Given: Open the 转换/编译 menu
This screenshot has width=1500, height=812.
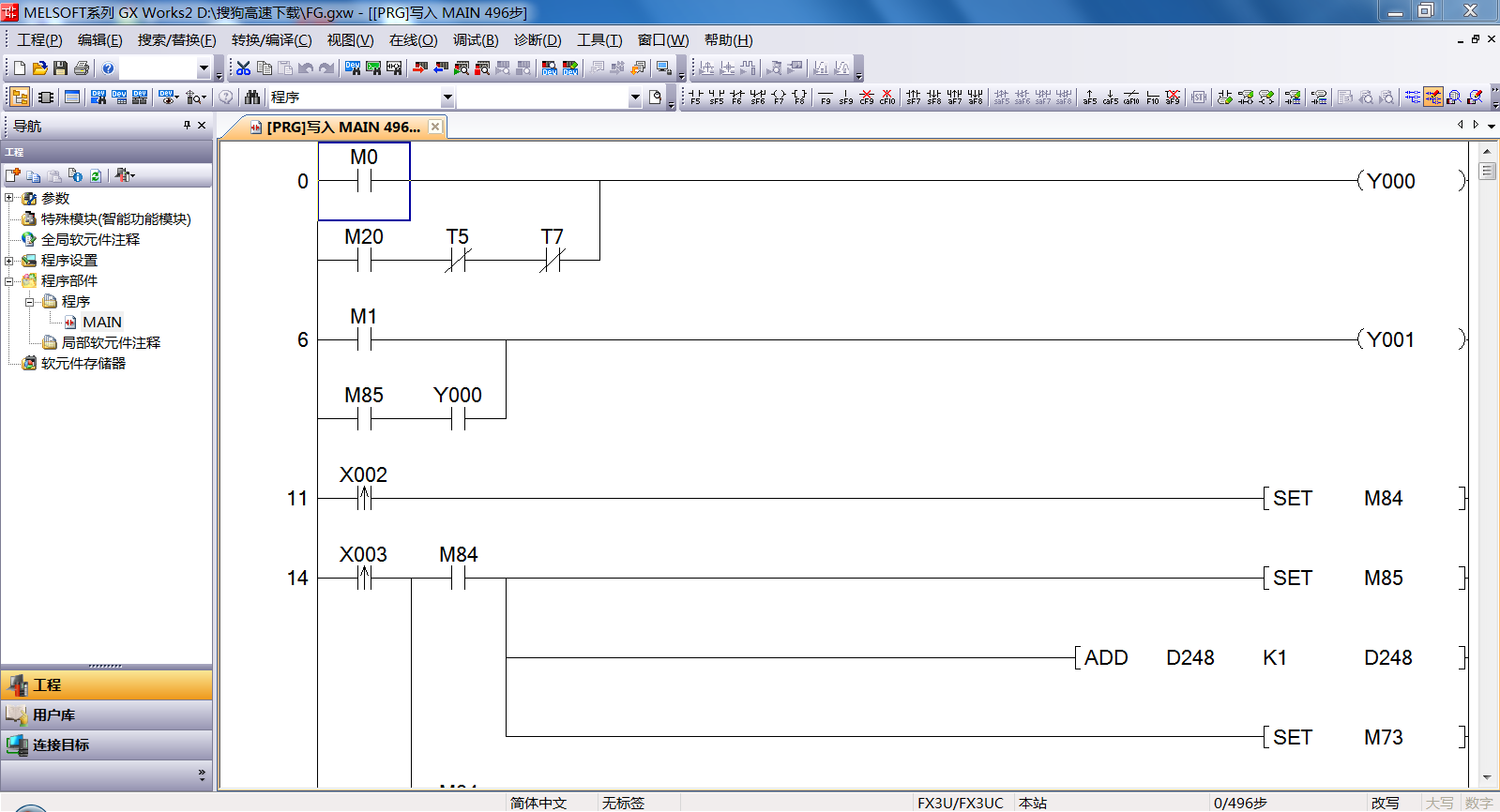Looking at the screenshot, I should tap(271, 40).
